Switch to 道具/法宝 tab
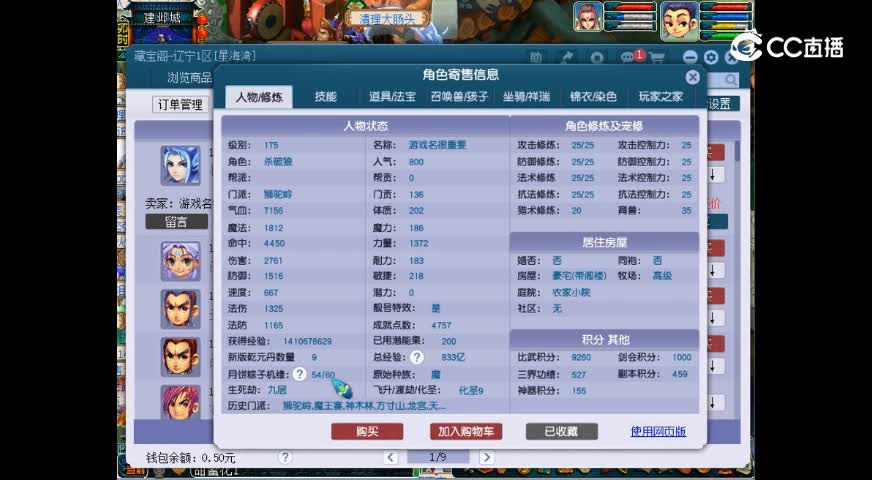Viewport: 872px width, 480px height. click(x=392, y=97)
